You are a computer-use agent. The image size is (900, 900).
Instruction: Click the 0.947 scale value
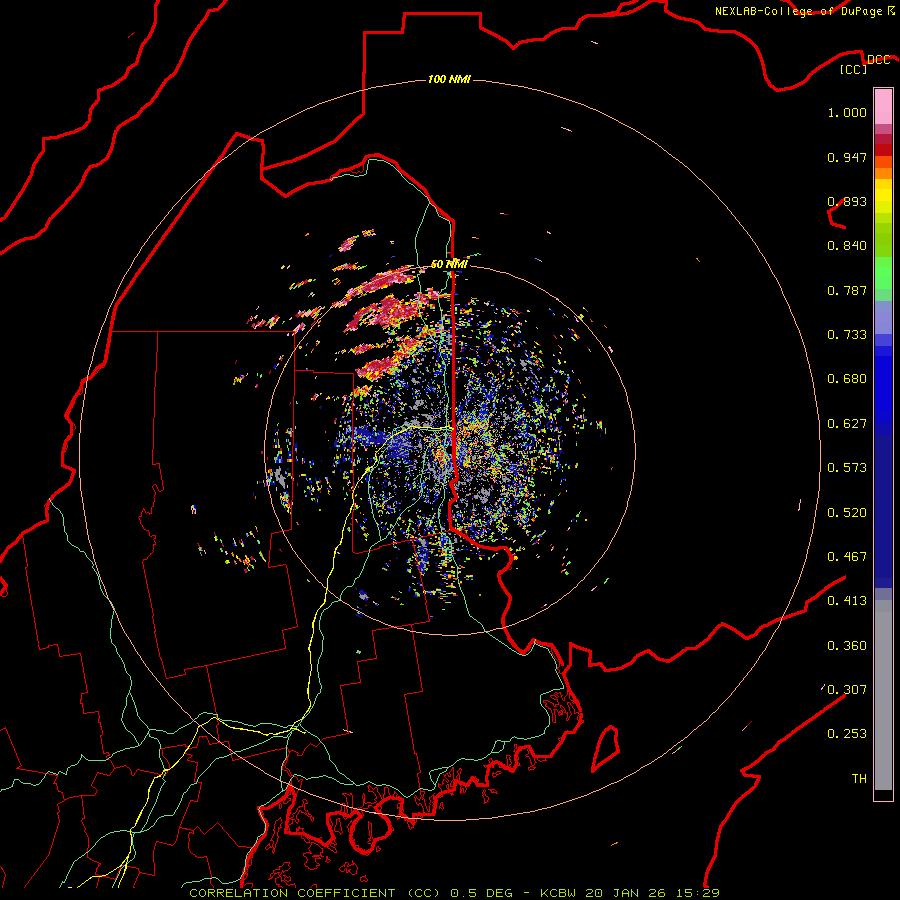847,157
